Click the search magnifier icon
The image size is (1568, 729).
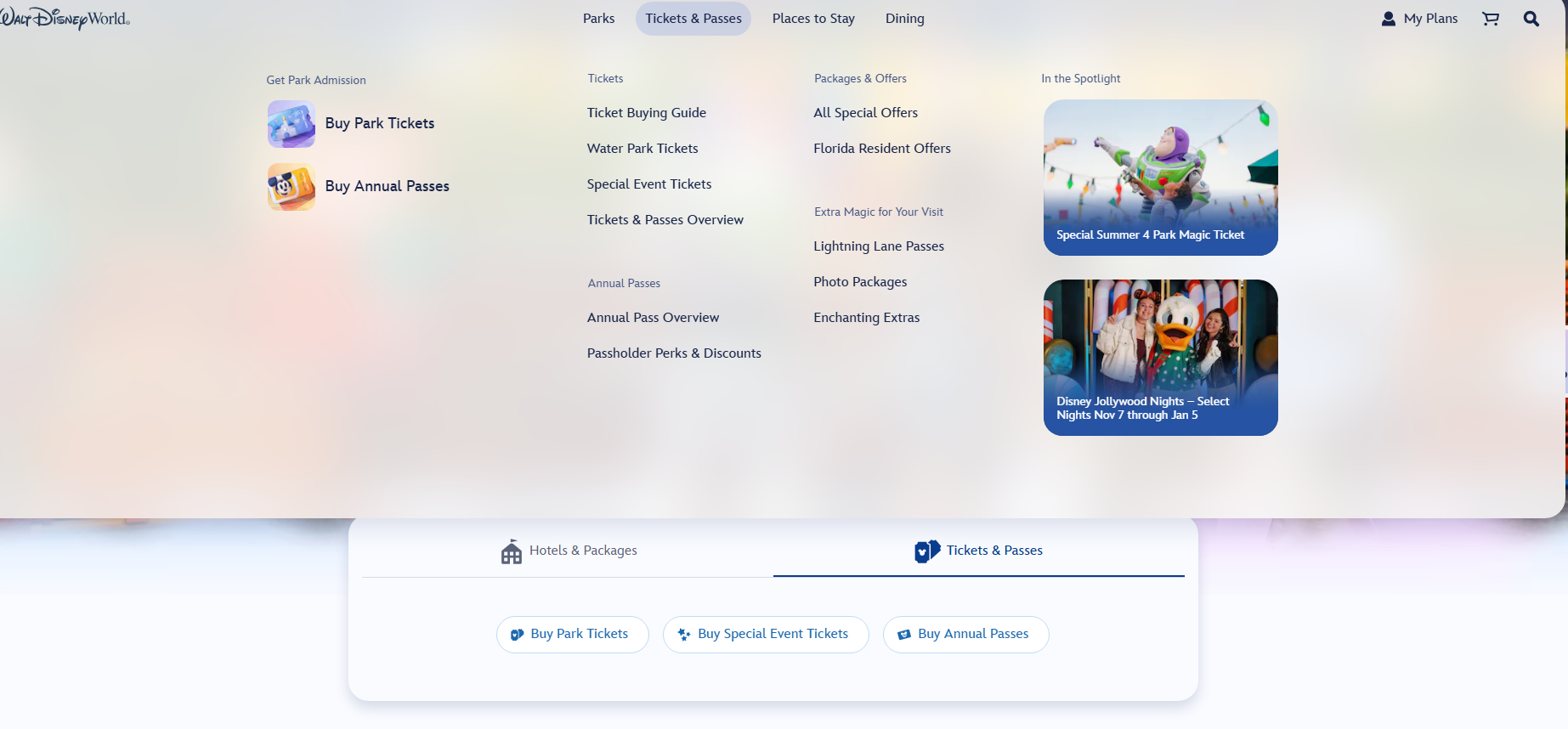pos(1531,19)
